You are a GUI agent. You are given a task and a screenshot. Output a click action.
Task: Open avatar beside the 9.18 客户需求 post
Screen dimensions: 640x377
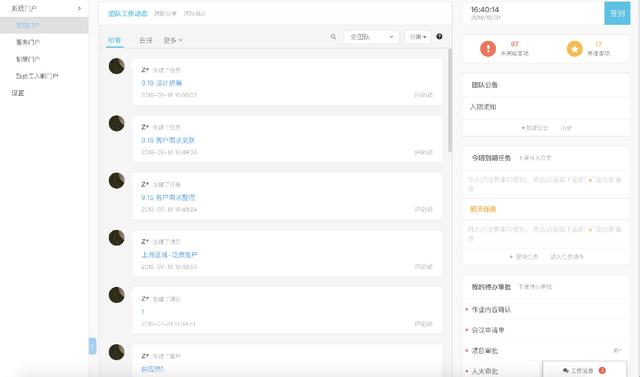(116, 123)
